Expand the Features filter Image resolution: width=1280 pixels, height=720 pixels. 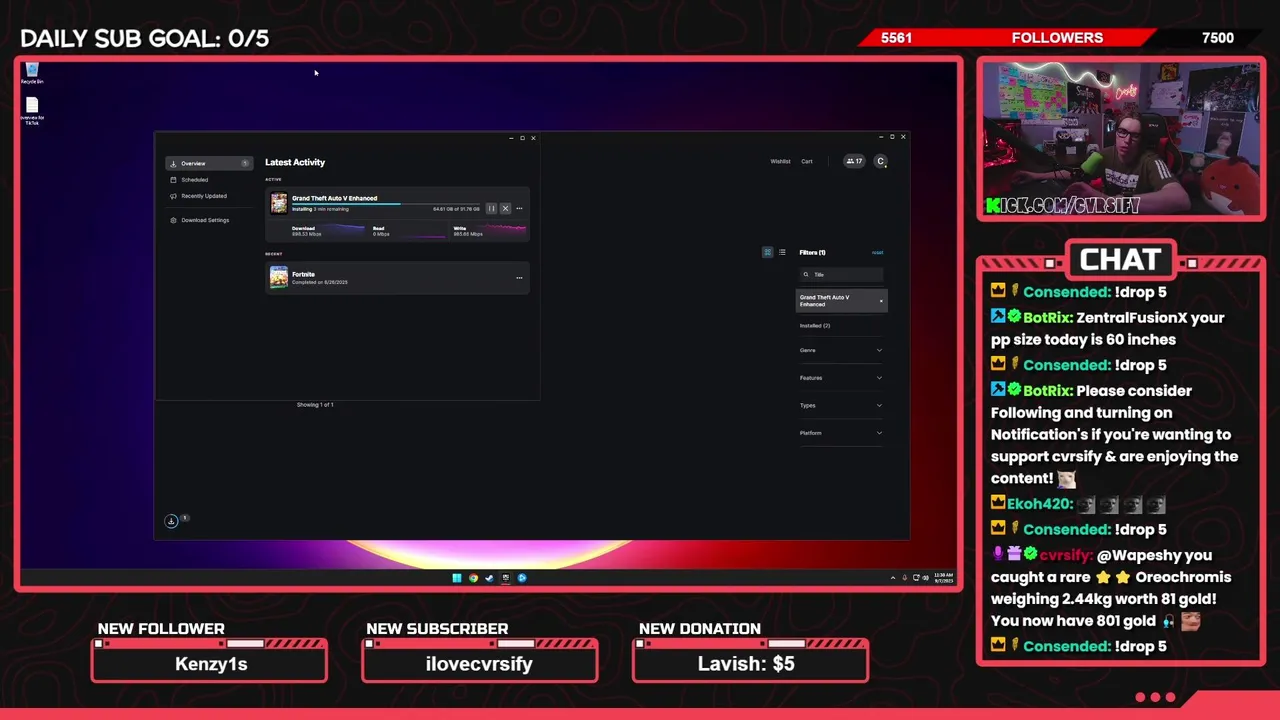[841, 378]
